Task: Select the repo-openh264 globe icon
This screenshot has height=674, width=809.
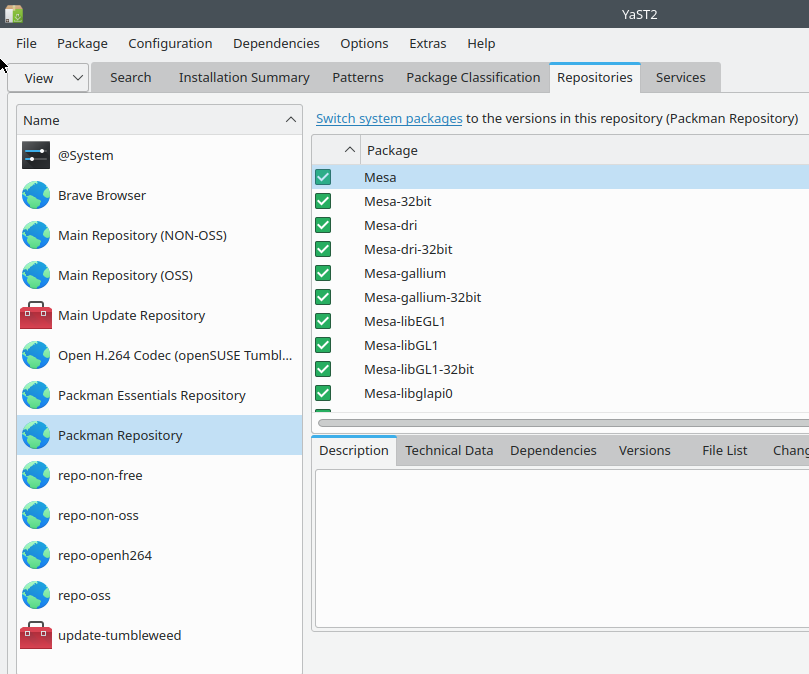Action: coord(36,555)
